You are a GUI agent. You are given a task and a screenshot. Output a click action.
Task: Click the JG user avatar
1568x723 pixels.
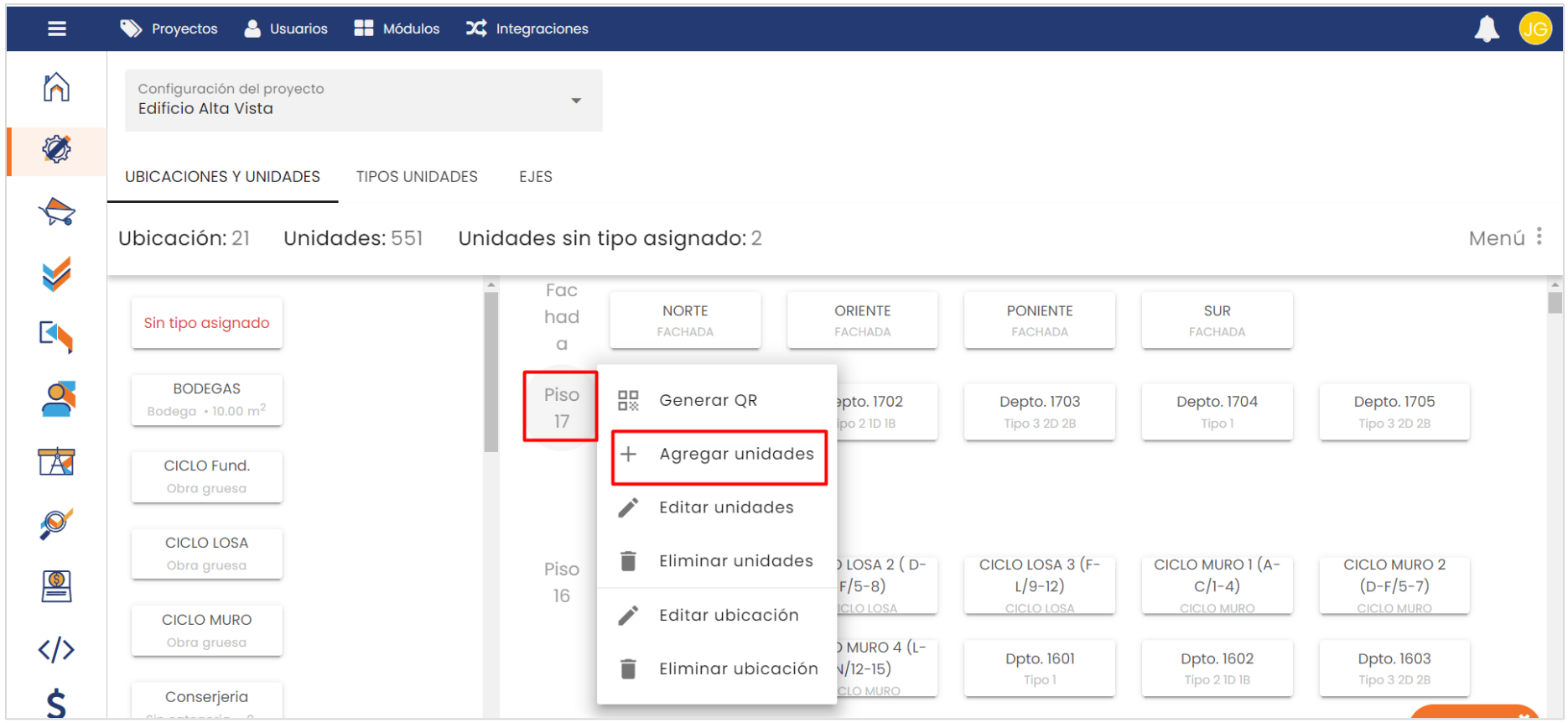1534,29
